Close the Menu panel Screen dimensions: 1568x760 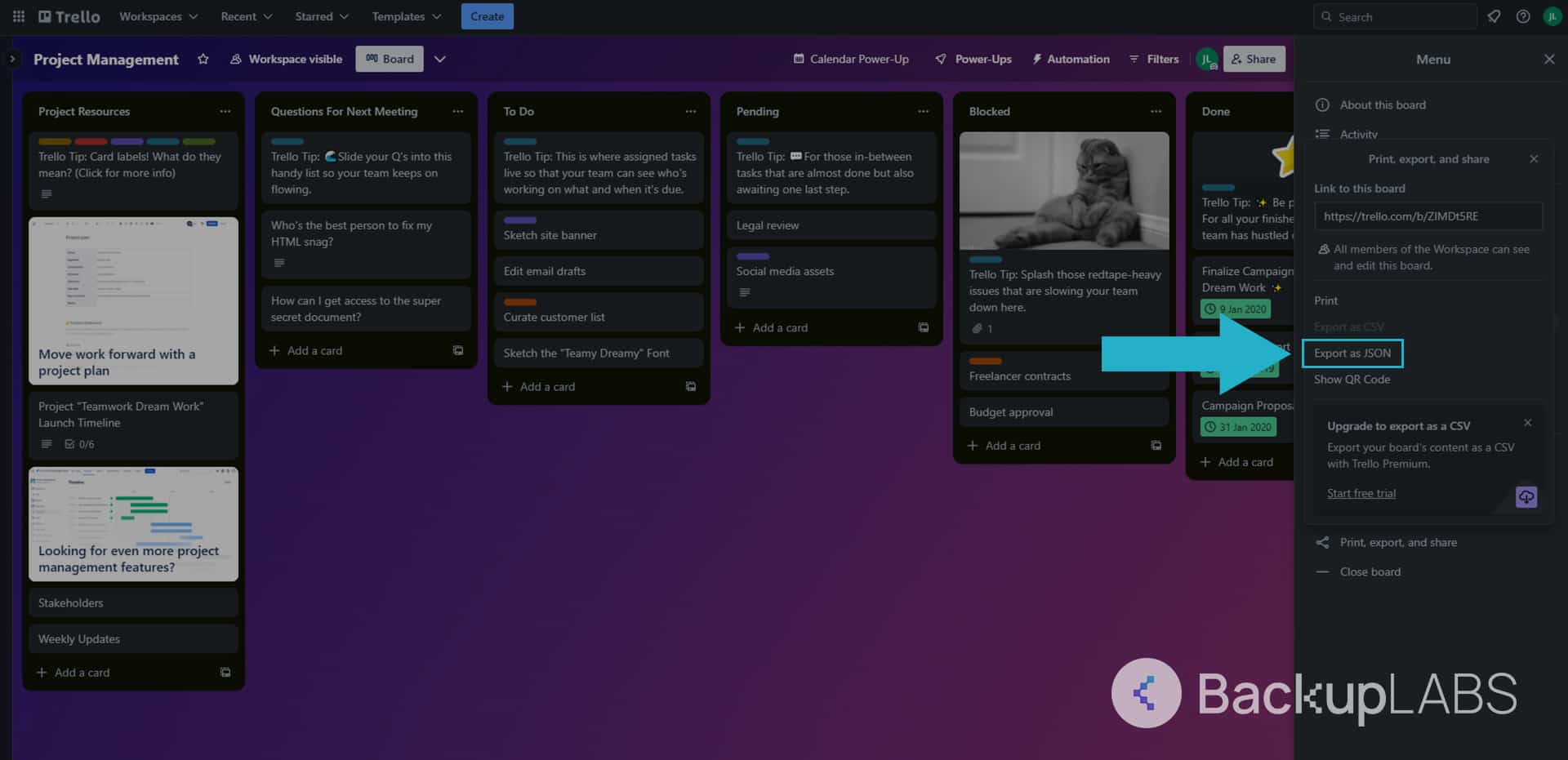tap(1549, 59)
